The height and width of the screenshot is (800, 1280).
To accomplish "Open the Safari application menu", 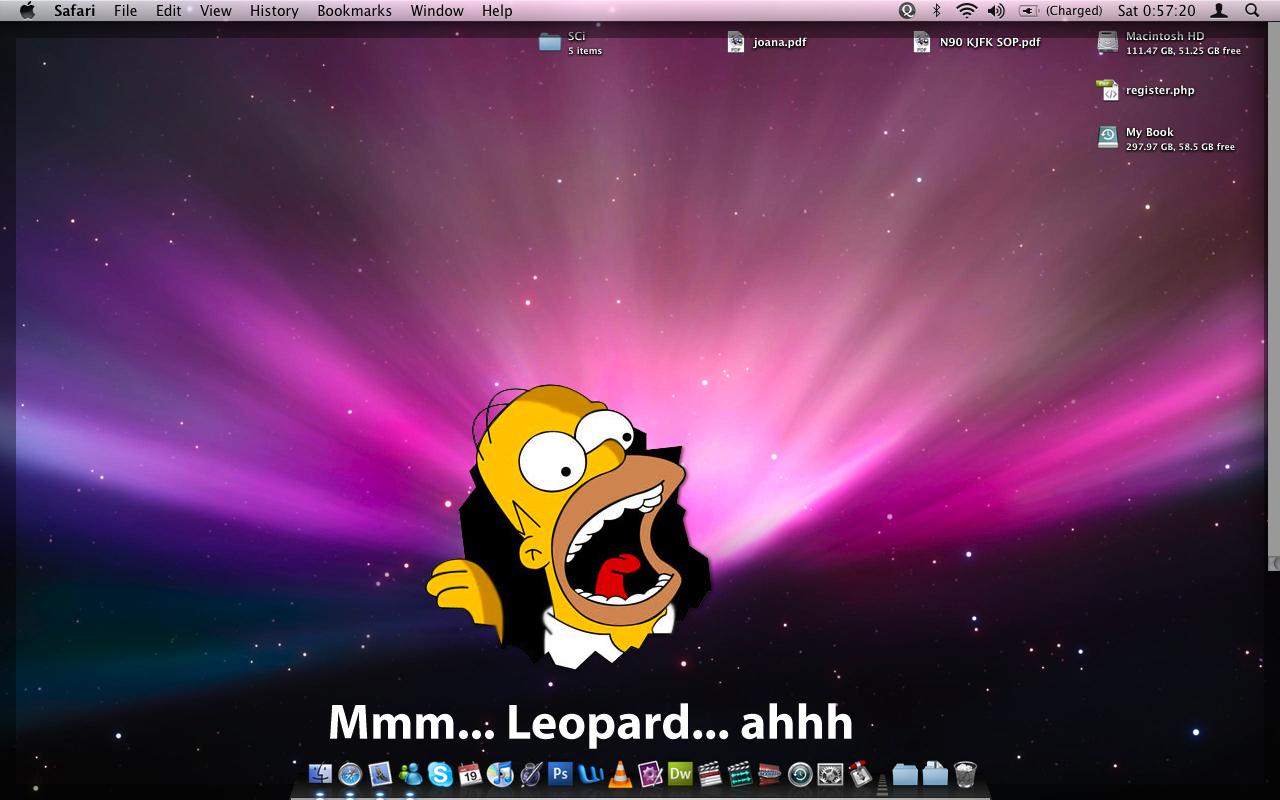I will pyautogui.click(x=75, y=11).
